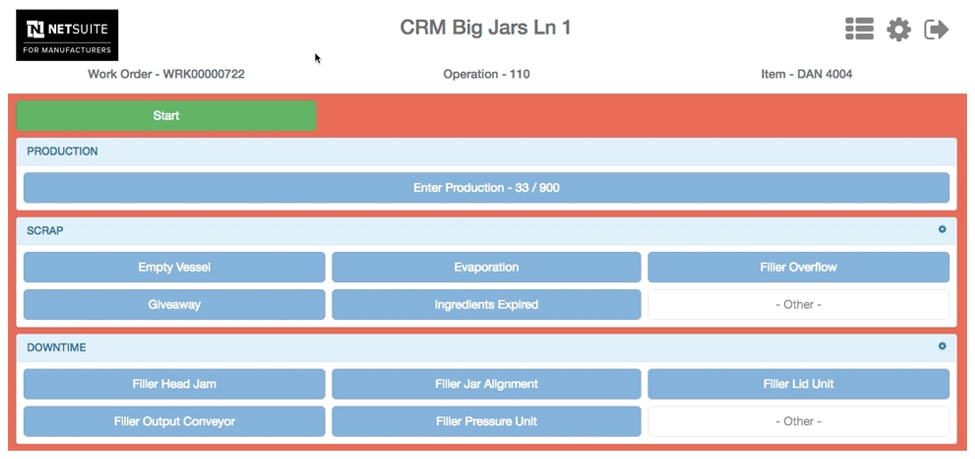Open the Other option under Scrap

798,305
